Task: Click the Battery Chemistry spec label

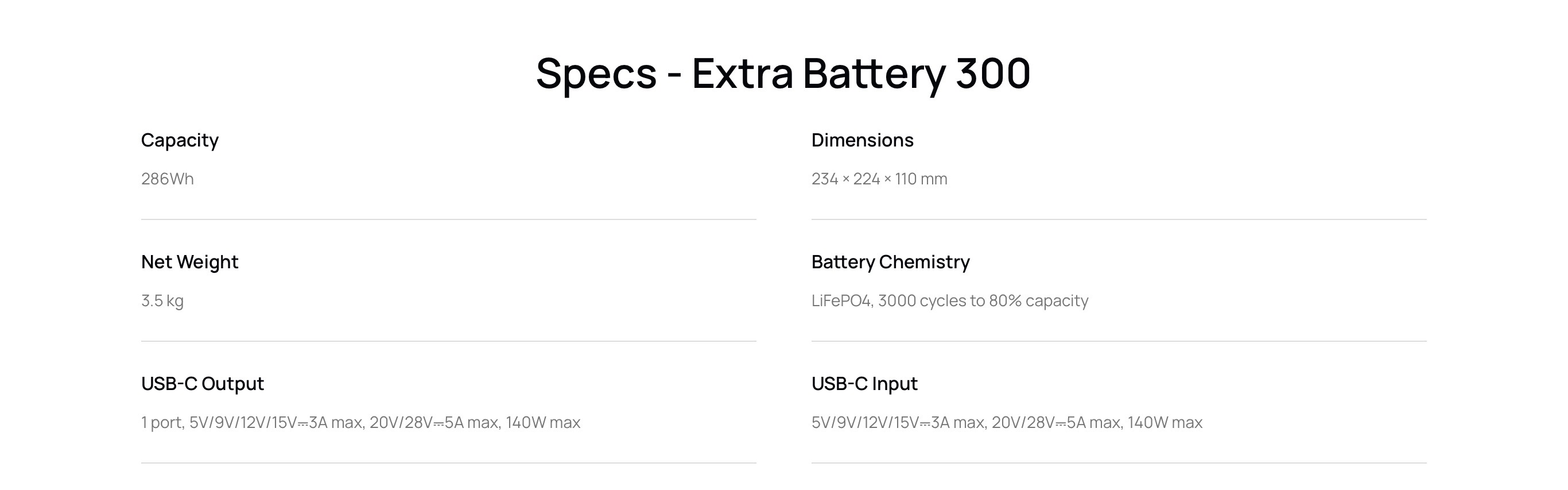Action: click(890, 262)
